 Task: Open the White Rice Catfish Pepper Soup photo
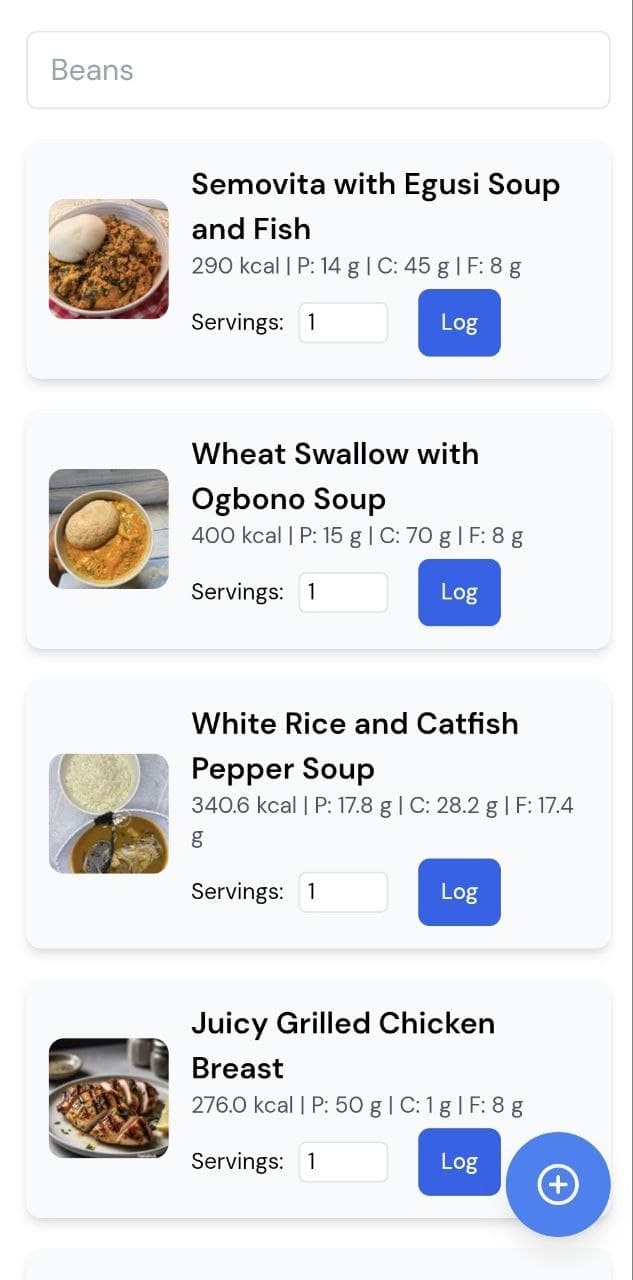109,813
